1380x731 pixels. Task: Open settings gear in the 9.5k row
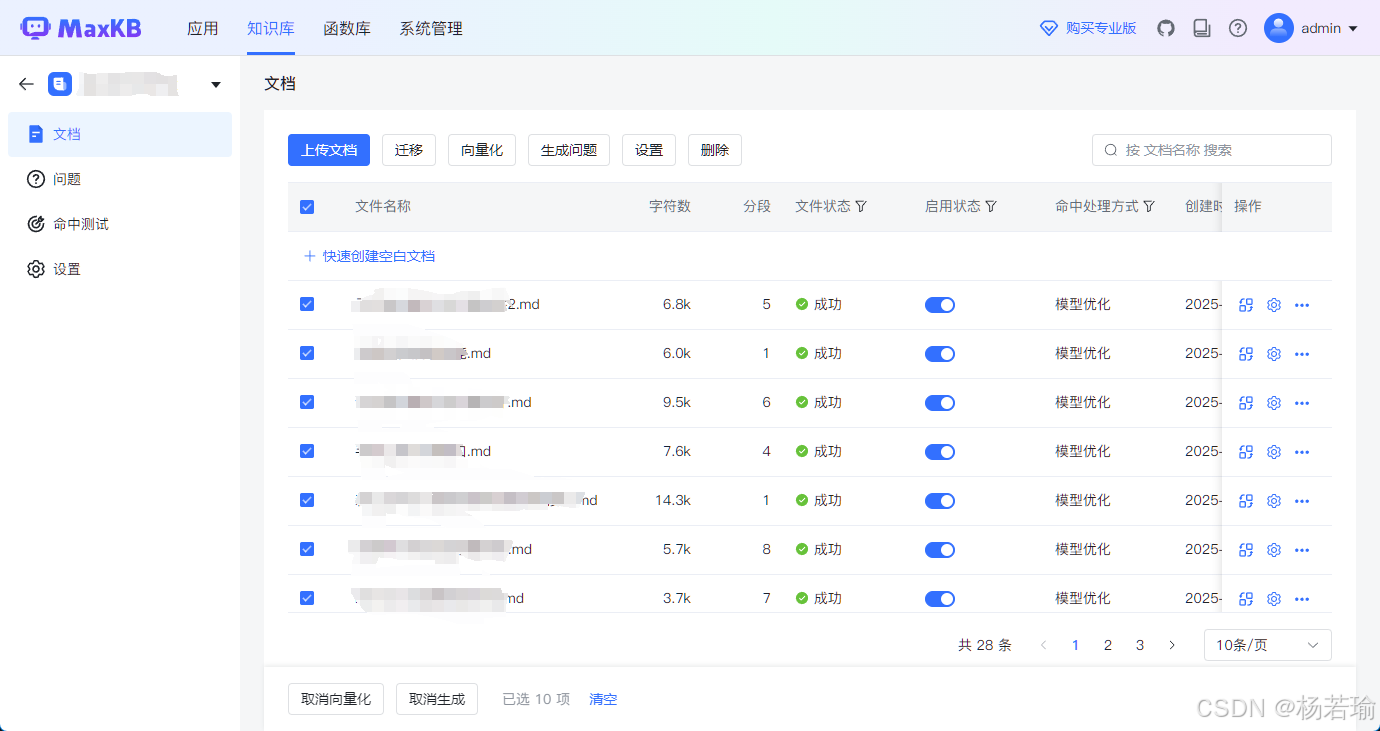click(x=1274, y=403)
